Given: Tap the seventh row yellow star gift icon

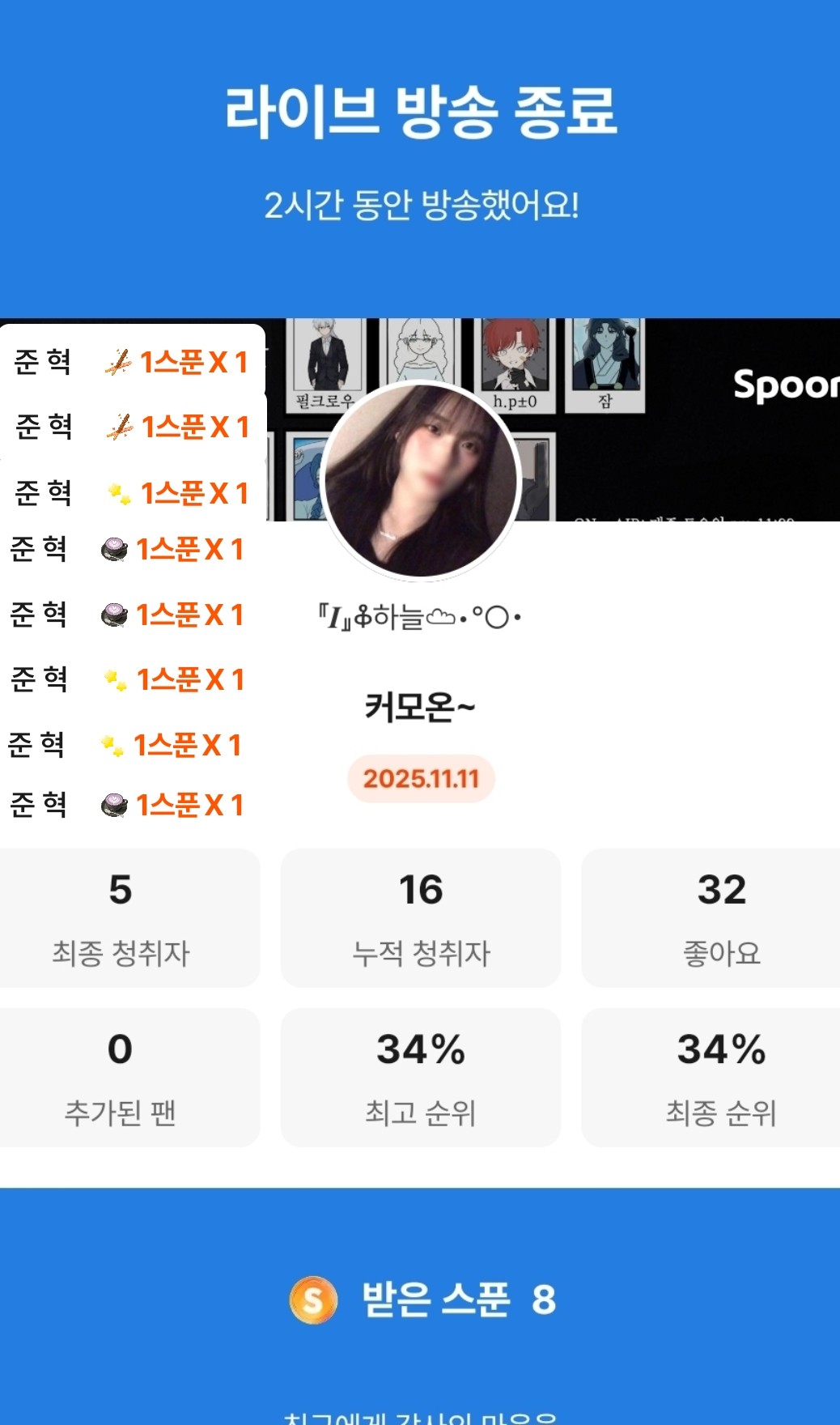Looking at the screenshot, I should [112, 745].
